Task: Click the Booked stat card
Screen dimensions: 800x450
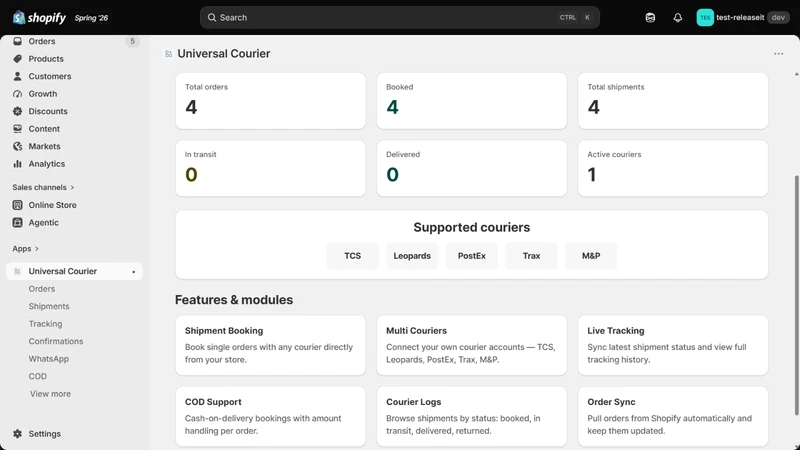Action: [471, 101]
